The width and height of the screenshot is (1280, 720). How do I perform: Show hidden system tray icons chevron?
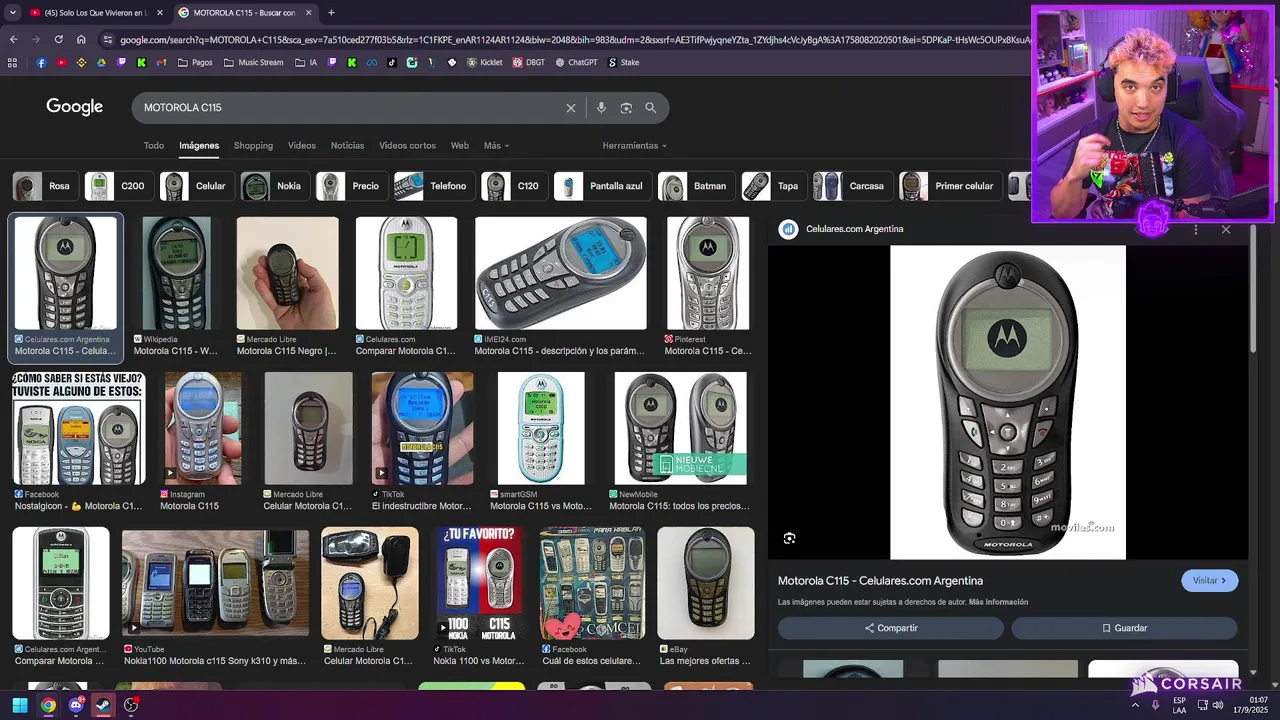1135,705
